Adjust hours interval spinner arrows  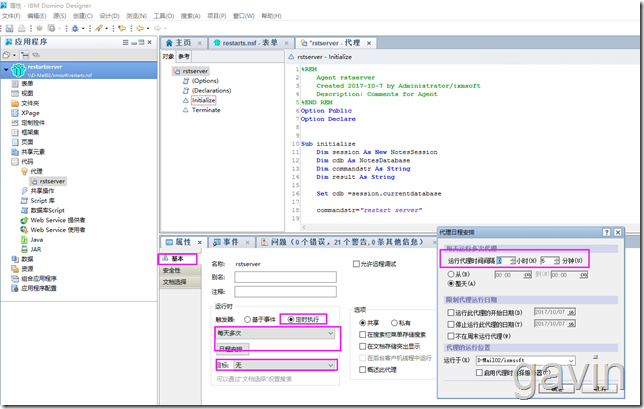pyautogui.click(x=513, y=261)
